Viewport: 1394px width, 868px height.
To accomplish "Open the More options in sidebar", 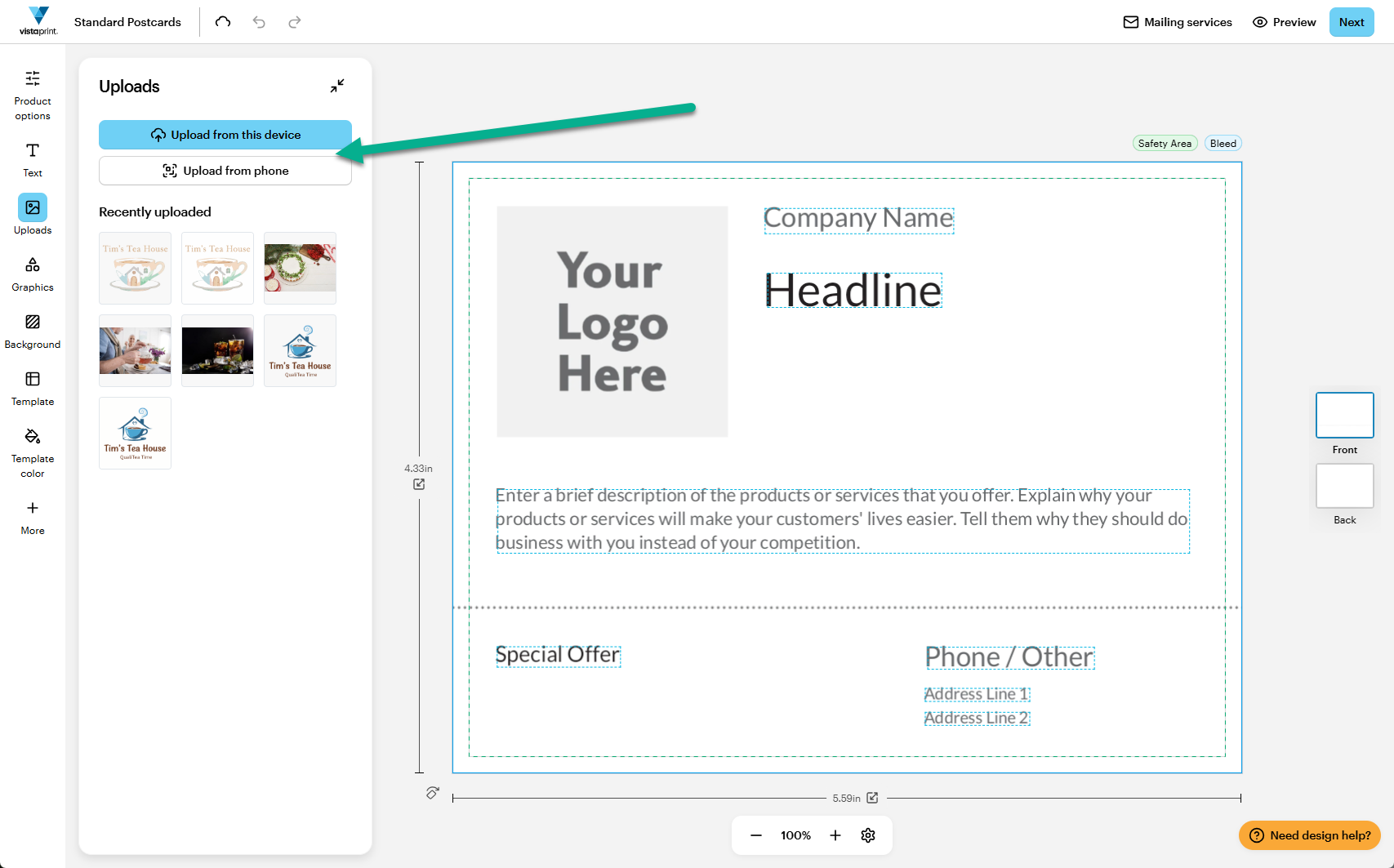I will pyautogui.click(x=33, y=518).
